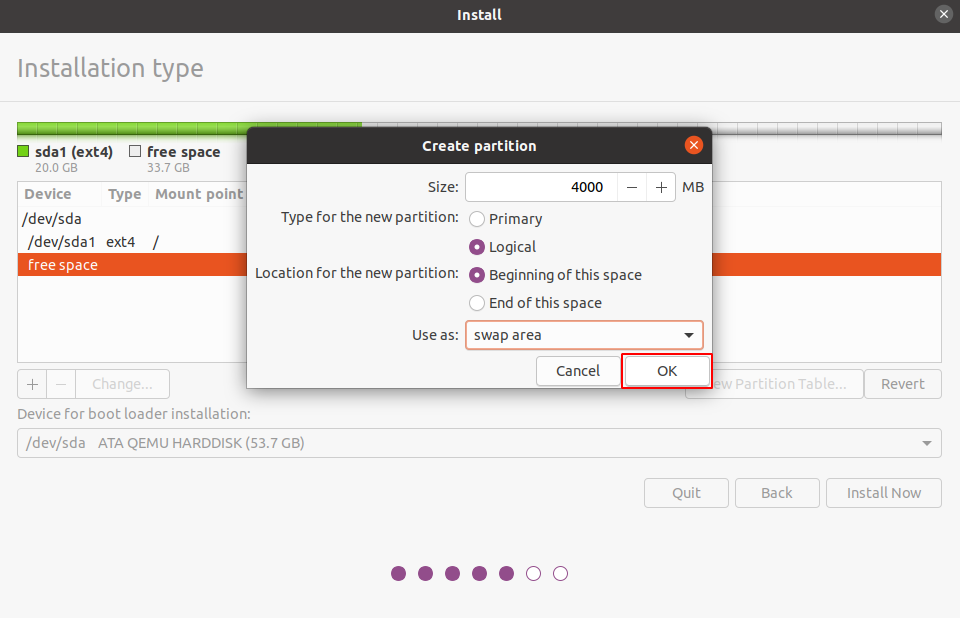Click the Revert button

click(902, 384)
